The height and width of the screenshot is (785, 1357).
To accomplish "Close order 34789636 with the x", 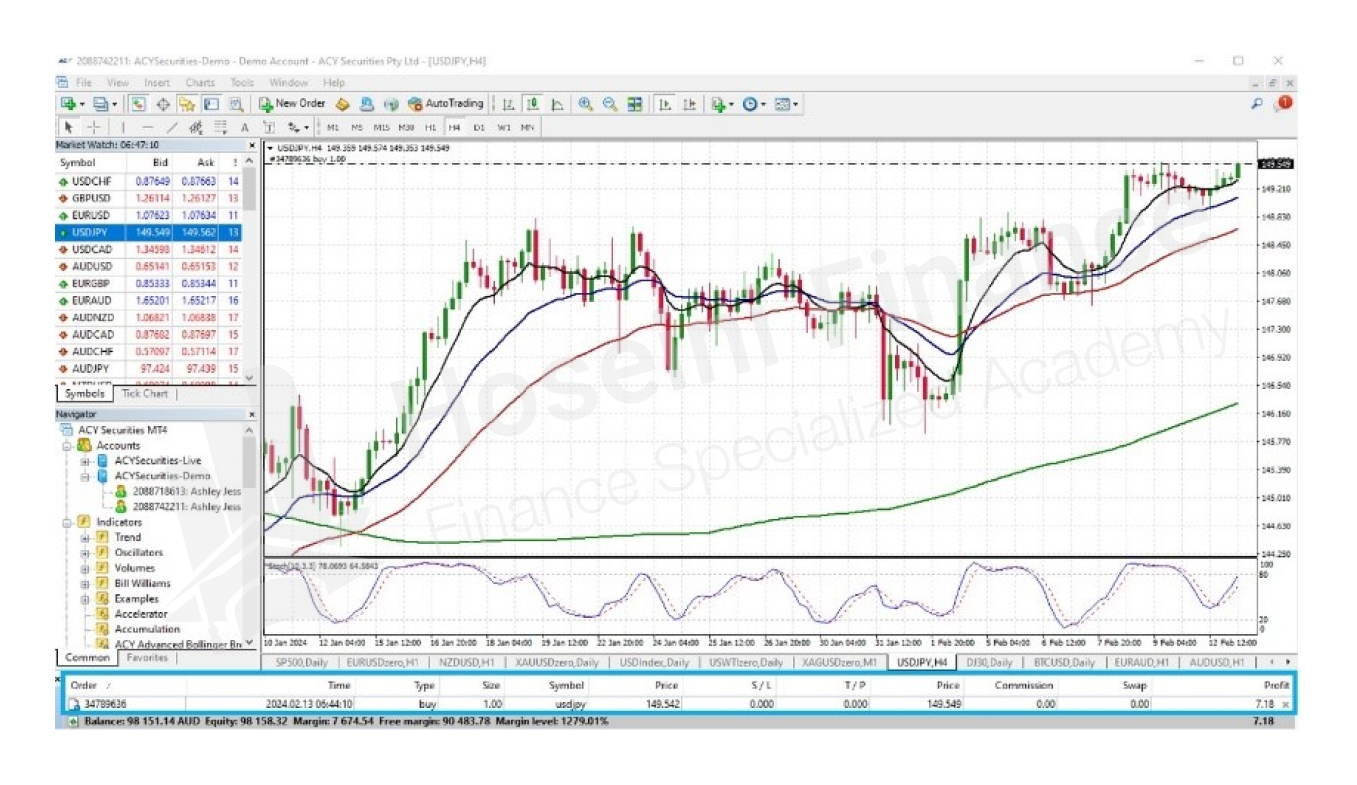I will tap(1286, 705).
